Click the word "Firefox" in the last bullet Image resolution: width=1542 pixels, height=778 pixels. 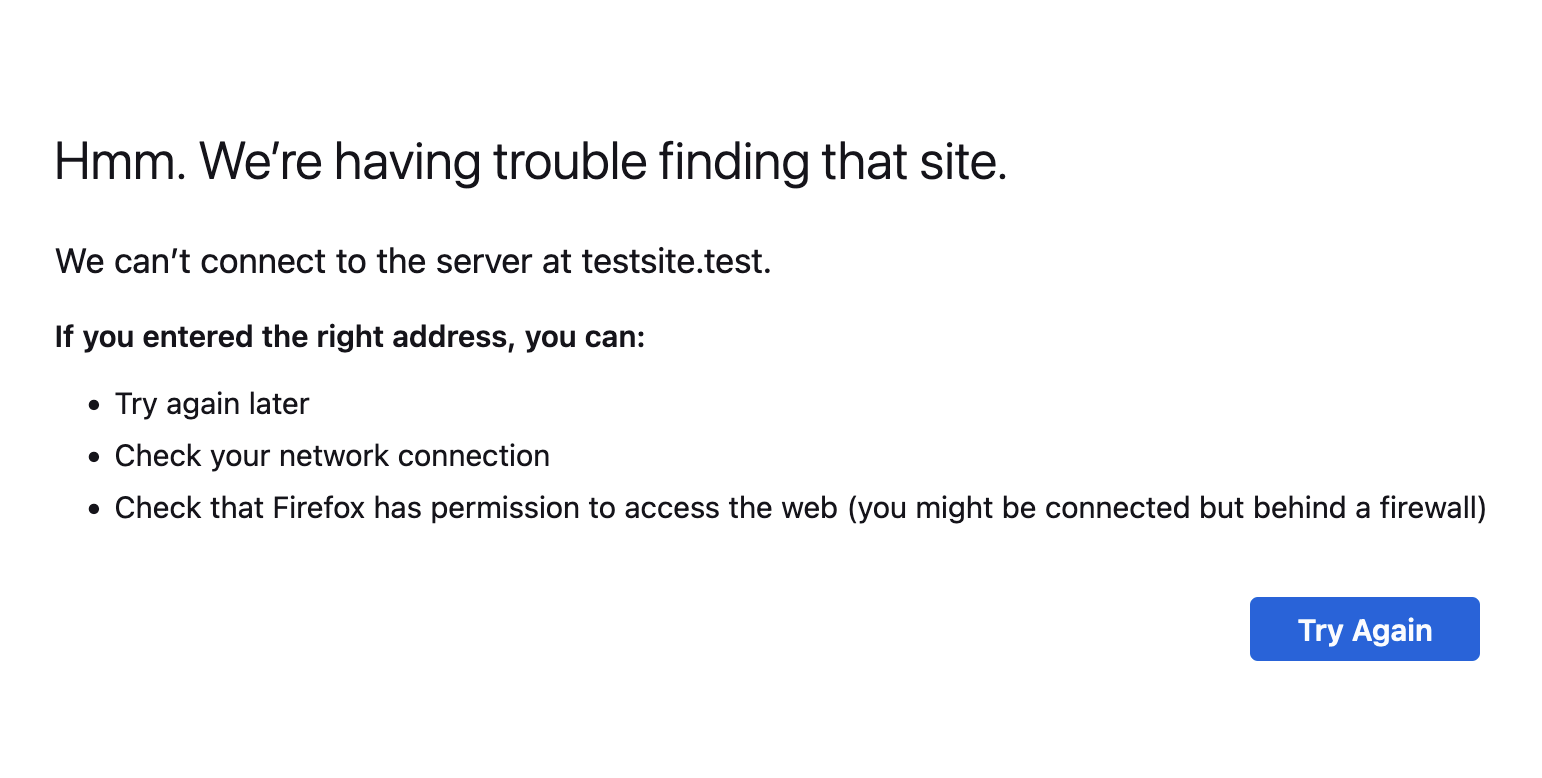point(317,508)
